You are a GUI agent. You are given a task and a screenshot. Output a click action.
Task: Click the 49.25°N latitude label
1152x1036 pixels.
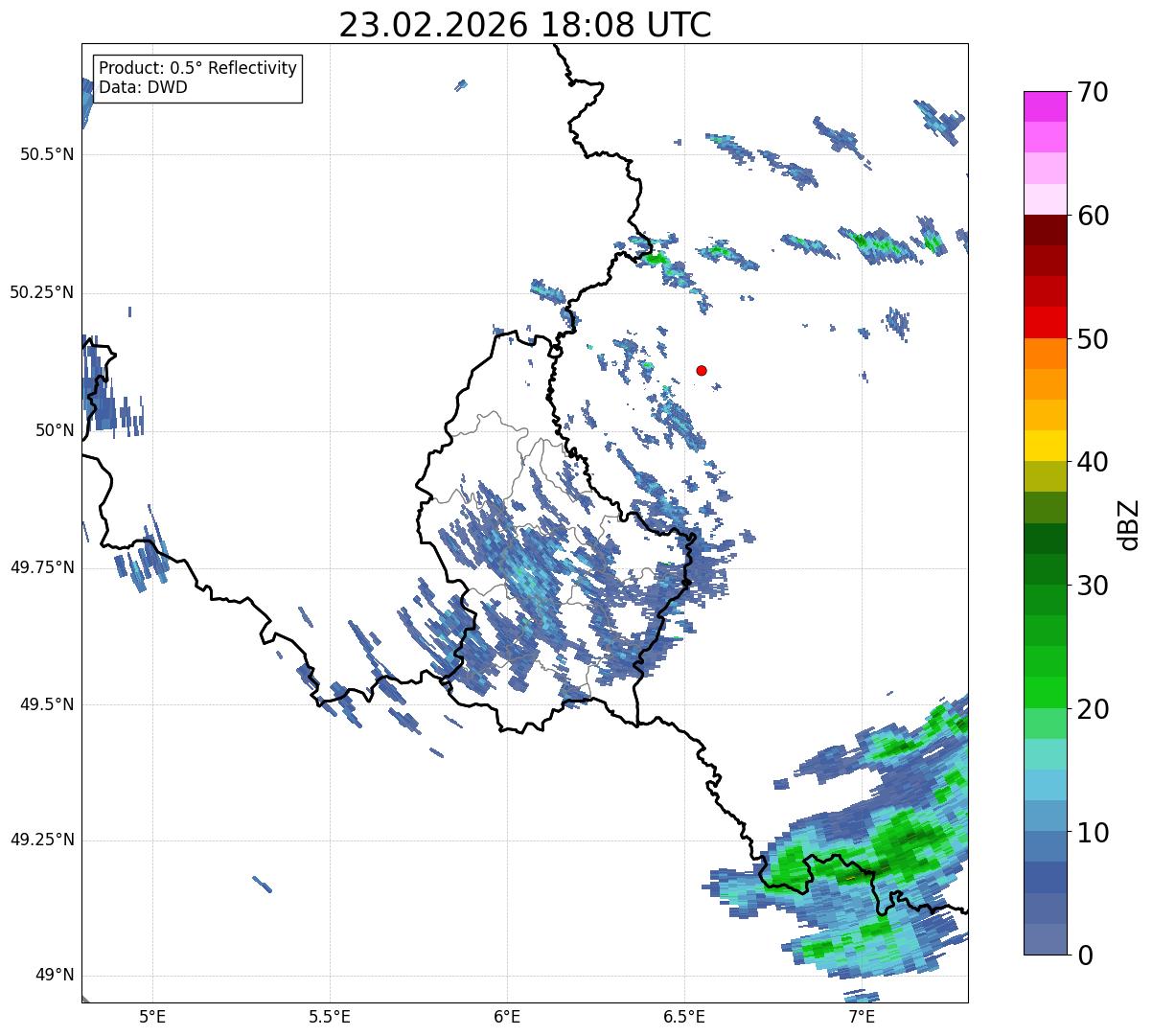pos(42,840)
